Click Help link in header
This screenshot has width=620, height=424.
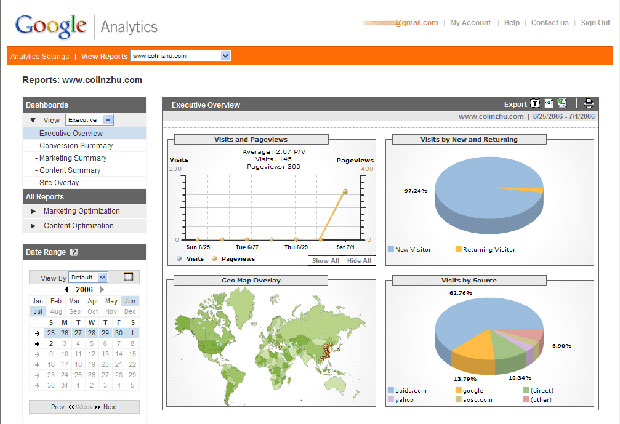[512, 23]
